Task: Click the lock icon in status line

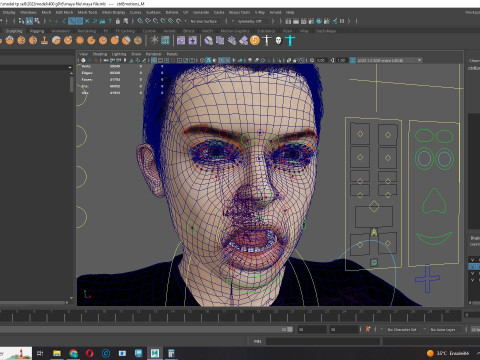Action: click(118, 21)
